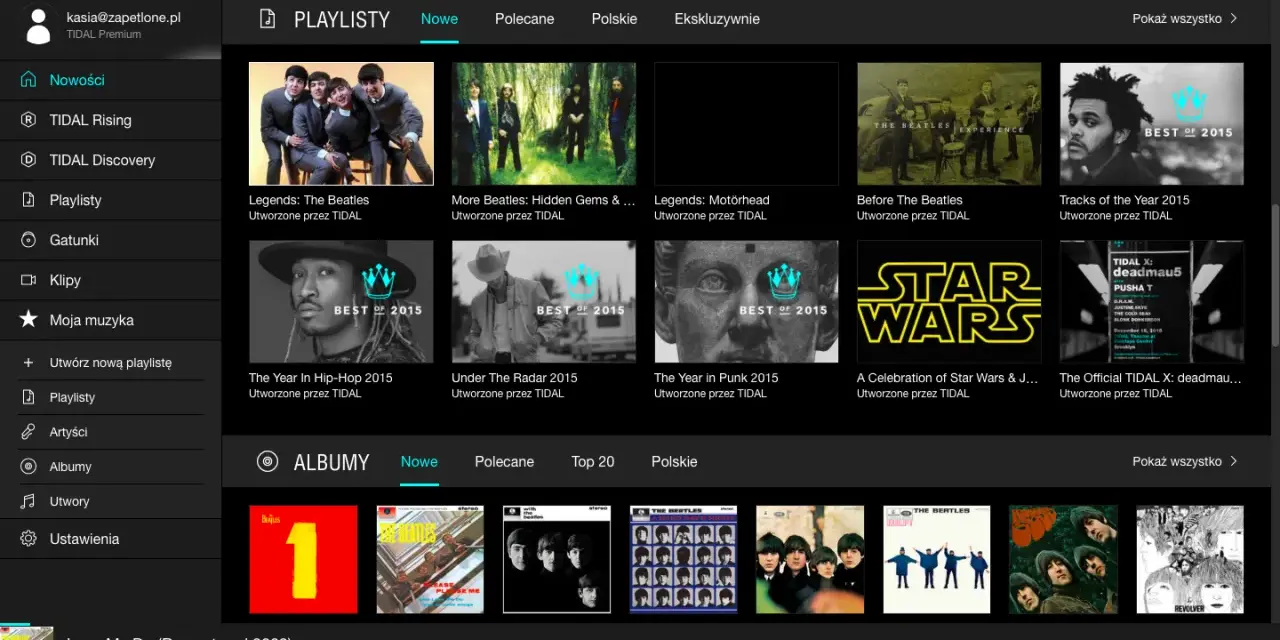Click the Moja muzyka star icon
Image resolution: width=1280 pixels, height=640 pixels.
[x=29, y=320]
